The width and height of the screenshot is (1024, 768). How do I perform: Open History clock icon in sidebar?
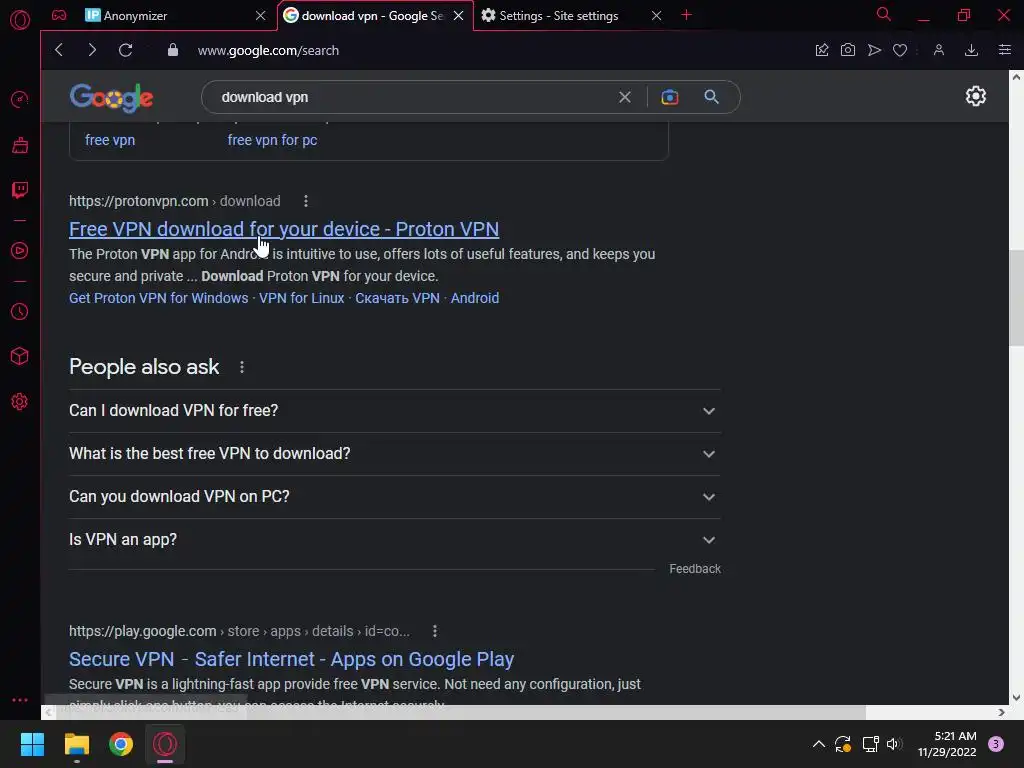click(x=20, y=312)
